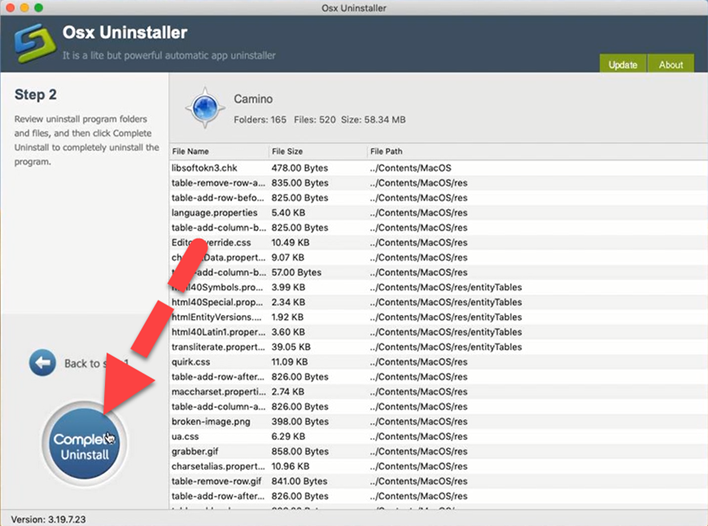Sort by File Path column header

coord(537,151)
